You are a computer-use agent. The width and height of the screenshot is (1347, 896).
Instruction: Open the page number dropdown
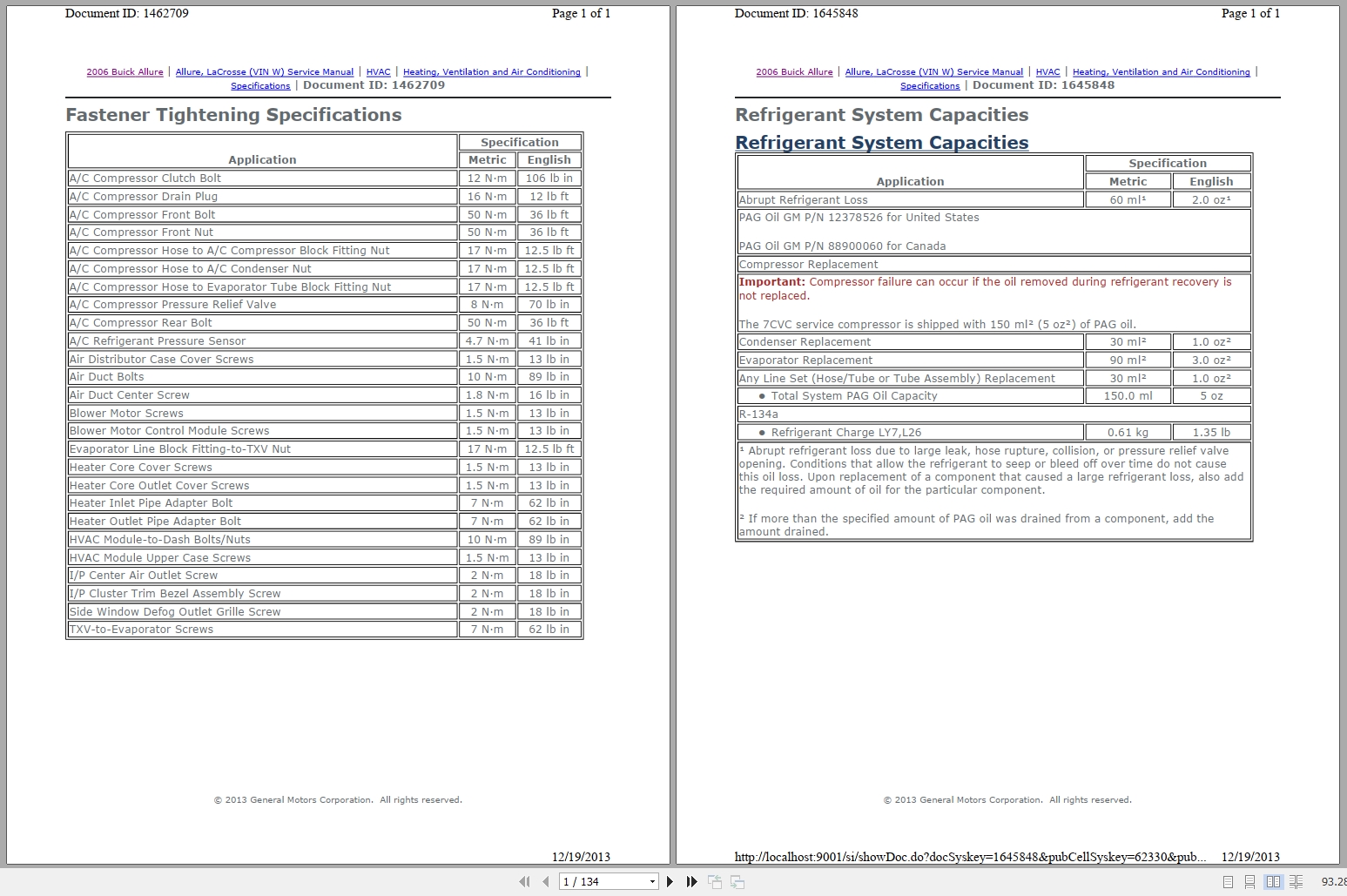652,881
